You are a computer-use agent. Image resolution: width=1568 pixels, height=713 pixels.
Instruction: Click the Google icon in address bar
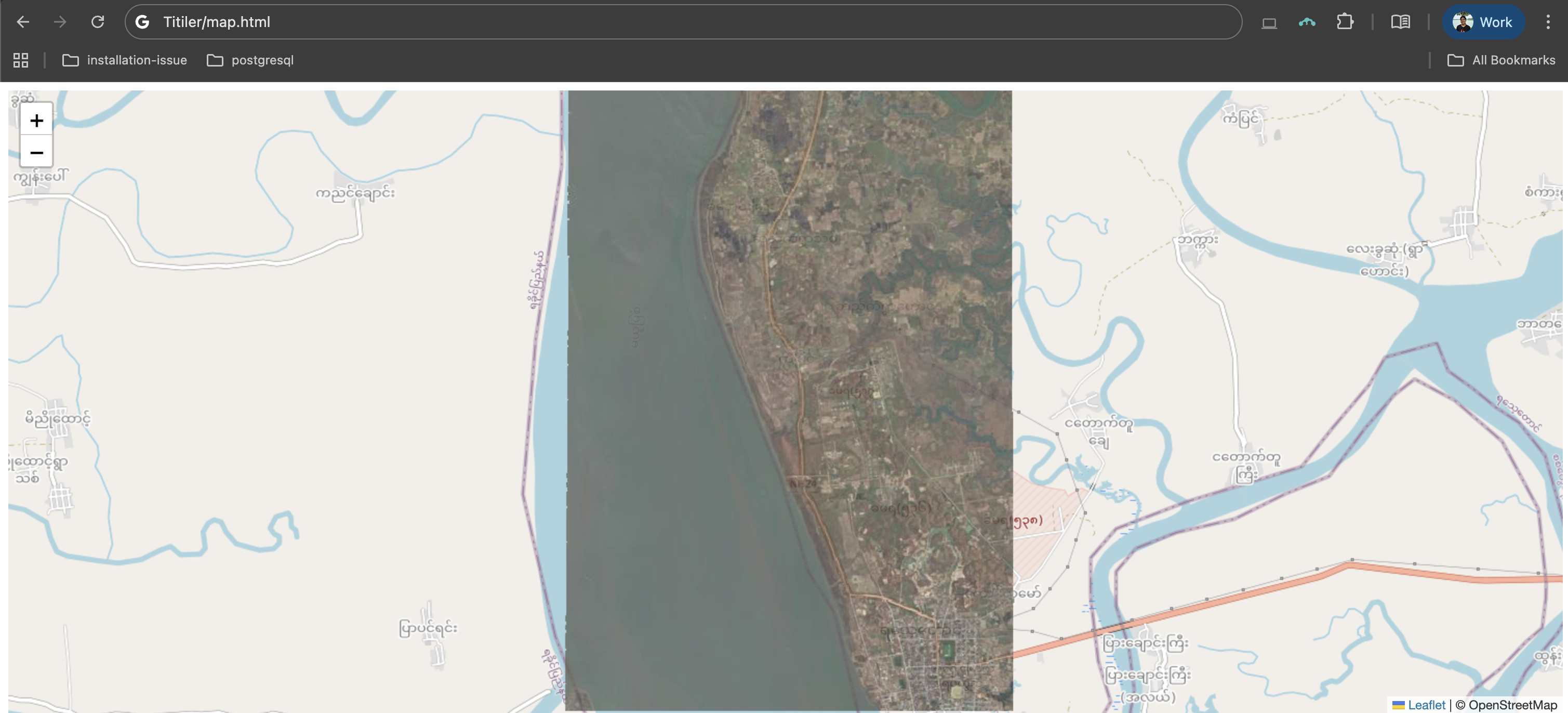142,22
